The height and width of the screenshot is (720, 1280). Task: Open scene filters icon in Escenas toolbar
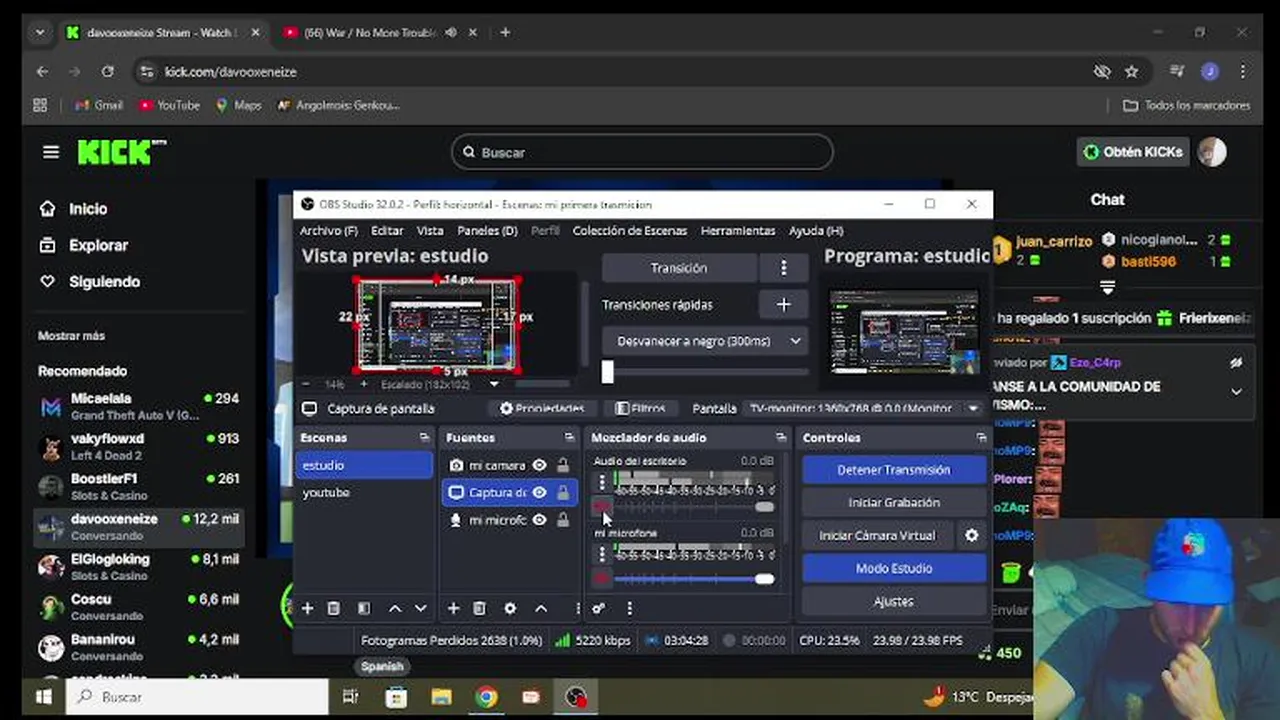(364, 608)
